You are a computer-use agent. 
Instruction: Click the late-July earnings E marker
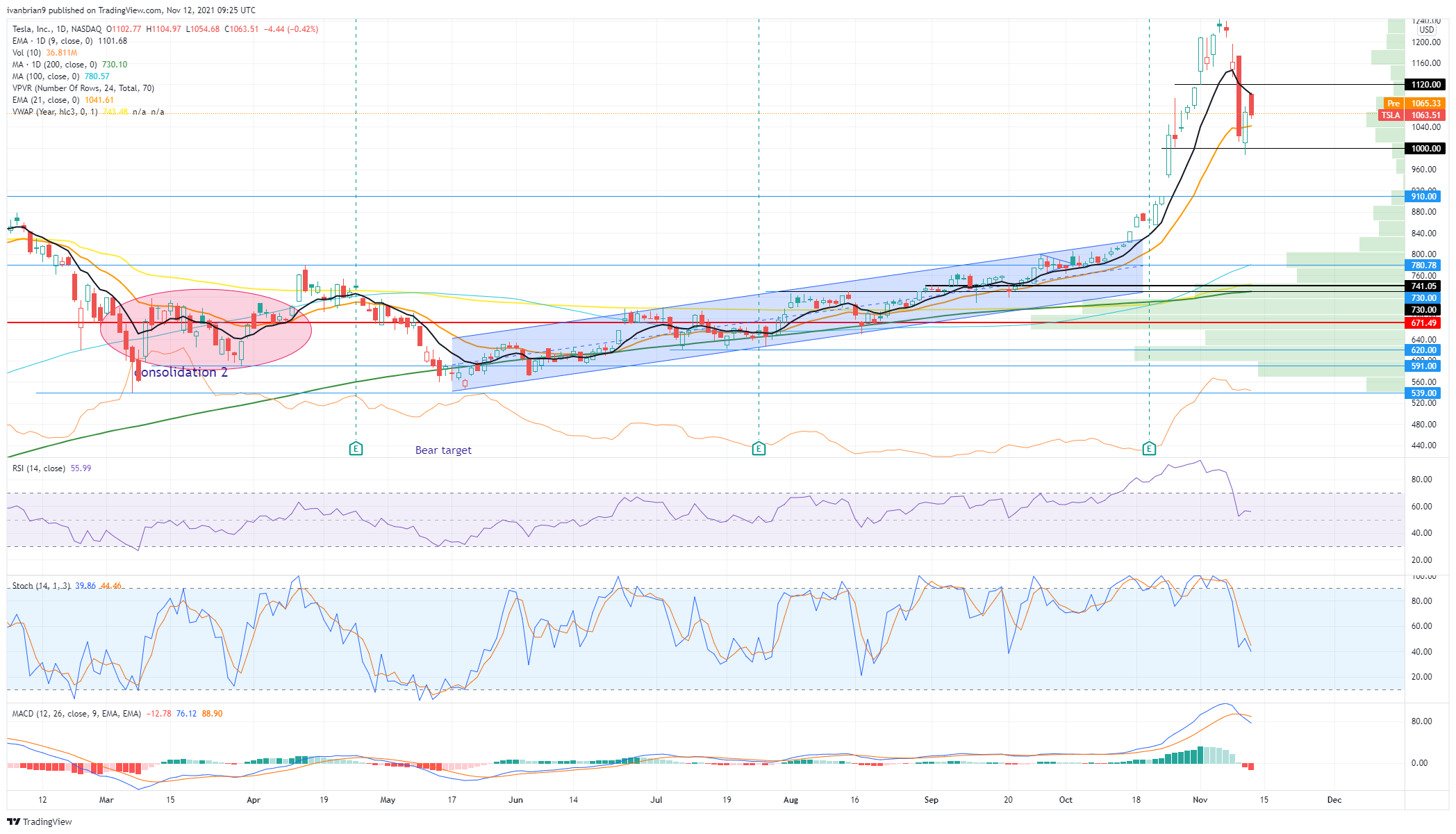coord(759,449)
